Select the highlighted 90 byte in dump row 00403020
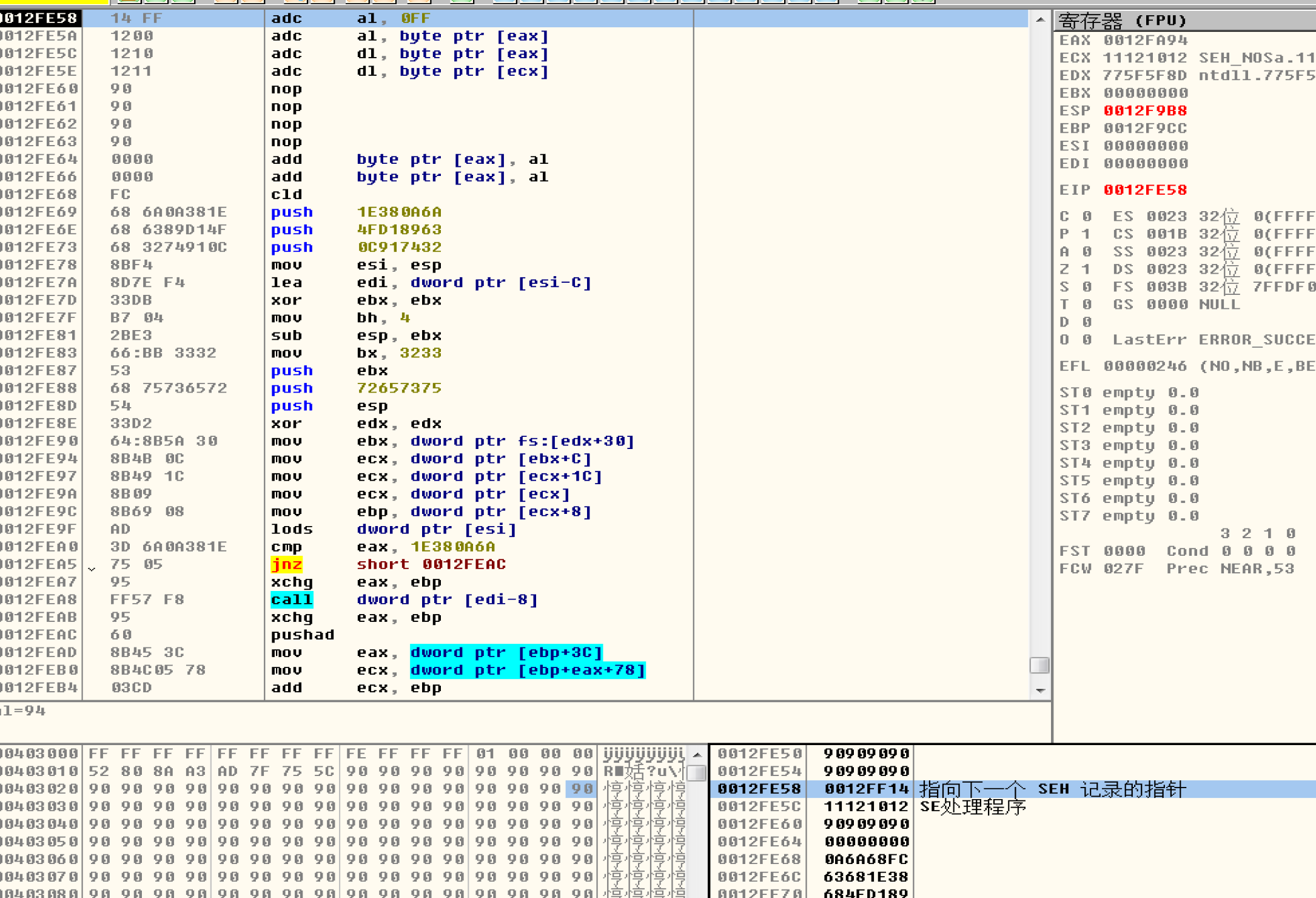1316x898 pixels. pos(582,789)
